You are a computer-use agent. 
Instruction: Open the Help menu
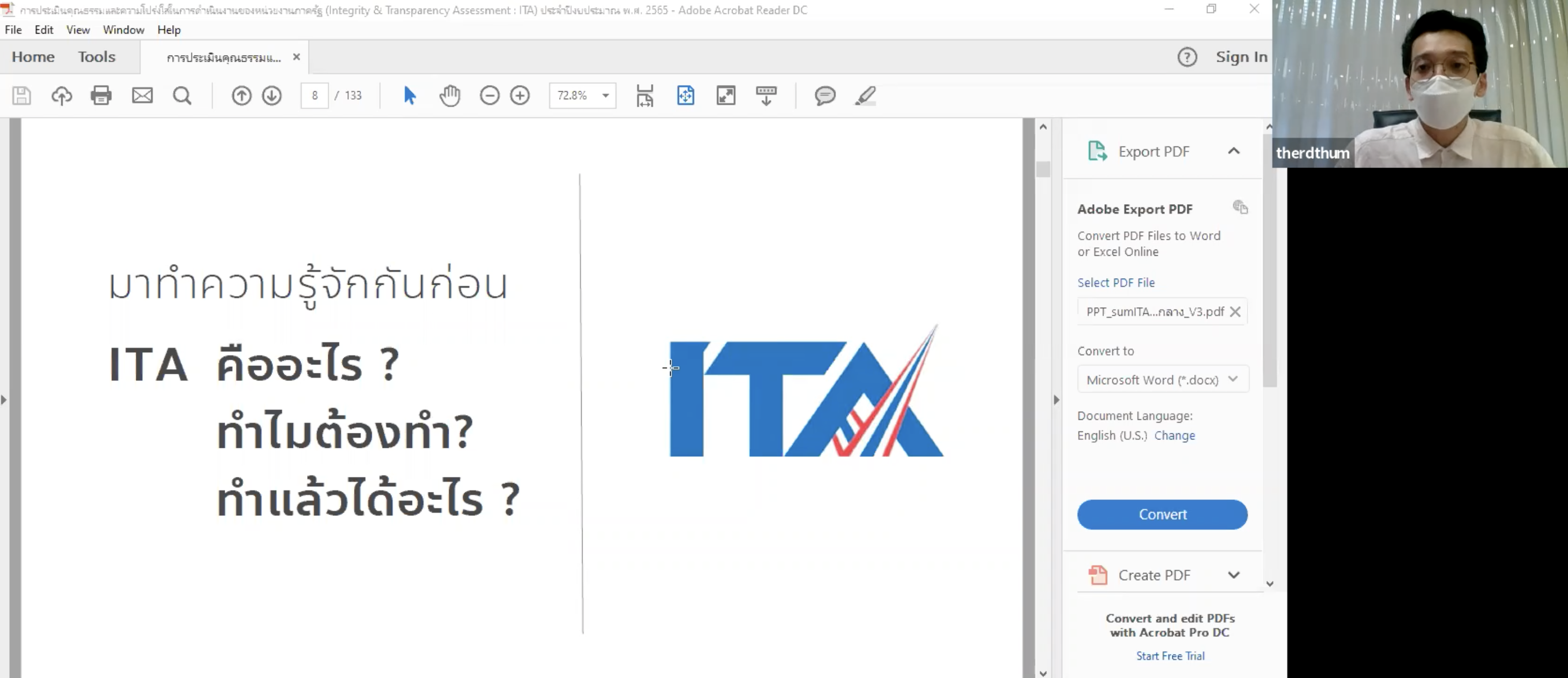(169, 30)
